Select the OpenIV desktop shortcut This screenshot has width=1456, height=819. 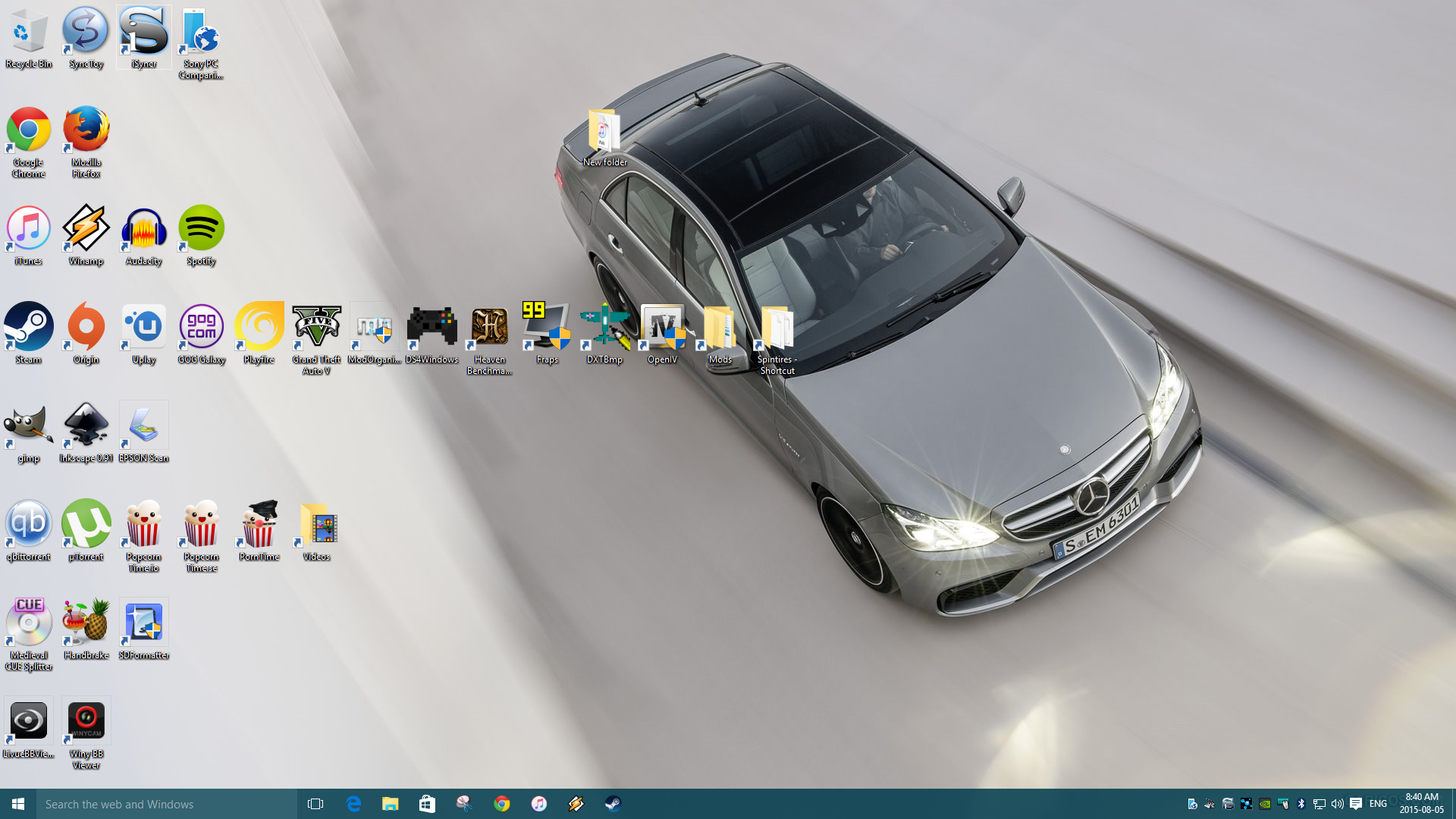(x=662, y=334)
